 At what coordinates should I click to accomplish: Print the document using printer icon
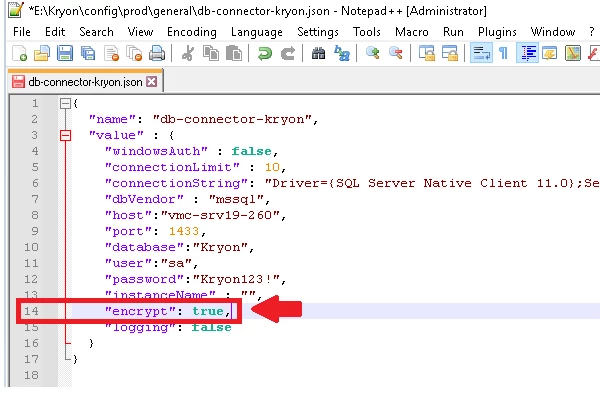point(157,53)
